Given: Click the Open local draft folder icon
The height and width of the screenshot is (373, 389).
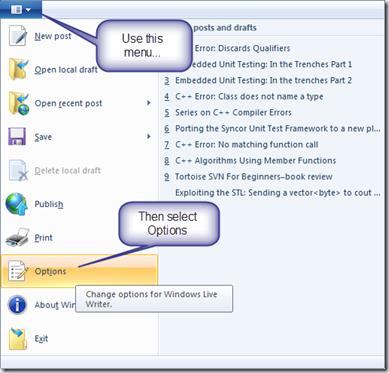Looking at the screenshot, I should click(18, 69).
